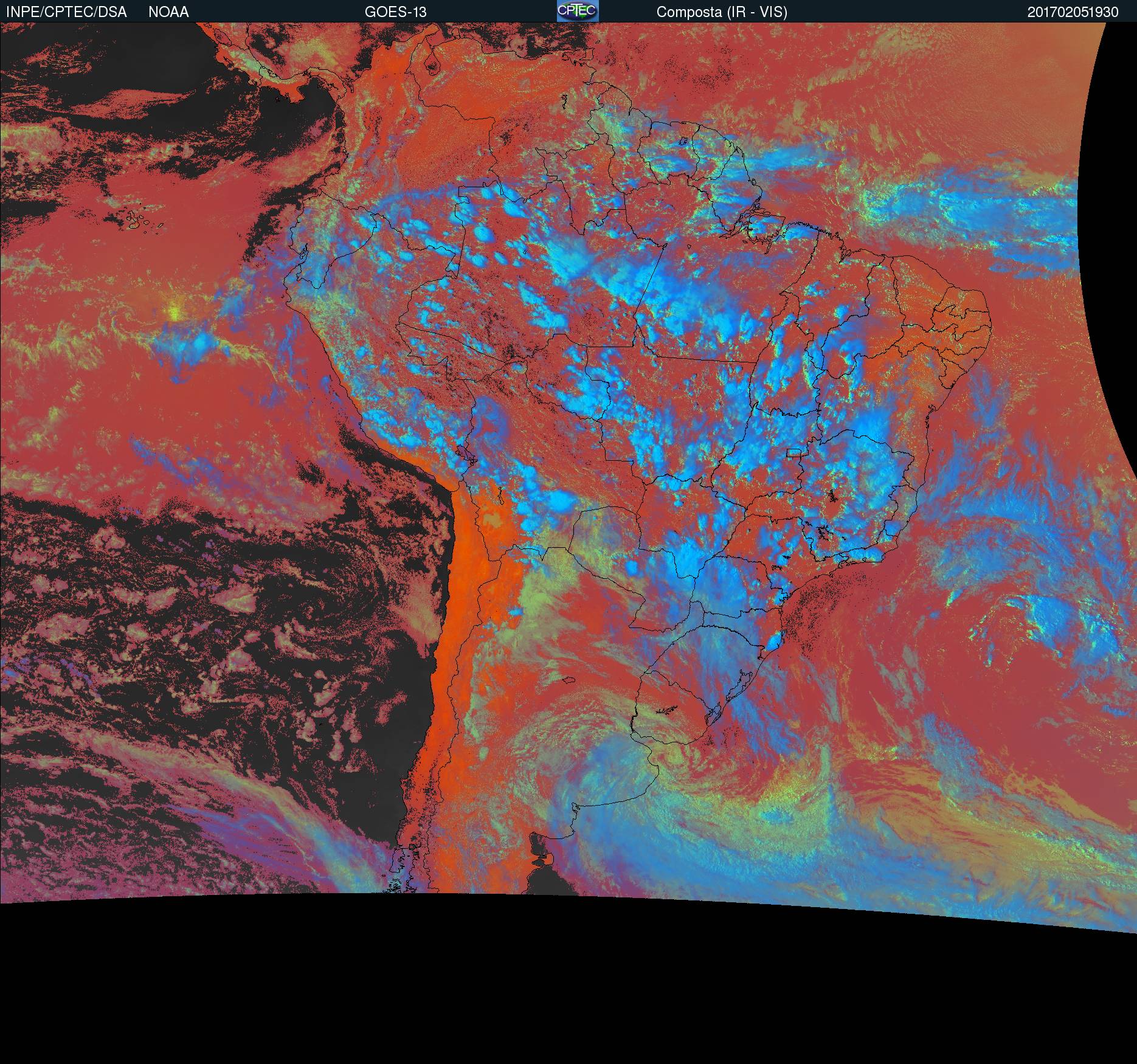Screen dimensions: 1137x1064
Task: Select the INPE/CPTEC/DSA header label
Action: (x=66, y=12)
